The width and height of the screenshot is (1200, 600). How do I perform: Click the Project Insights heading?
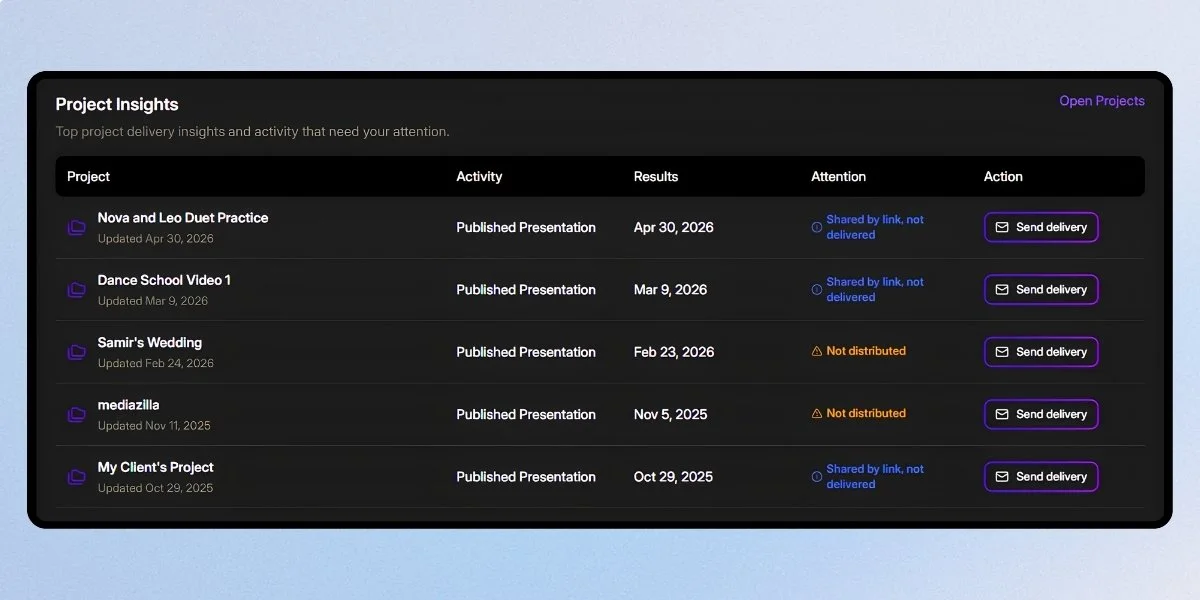[x=117, y=104]
